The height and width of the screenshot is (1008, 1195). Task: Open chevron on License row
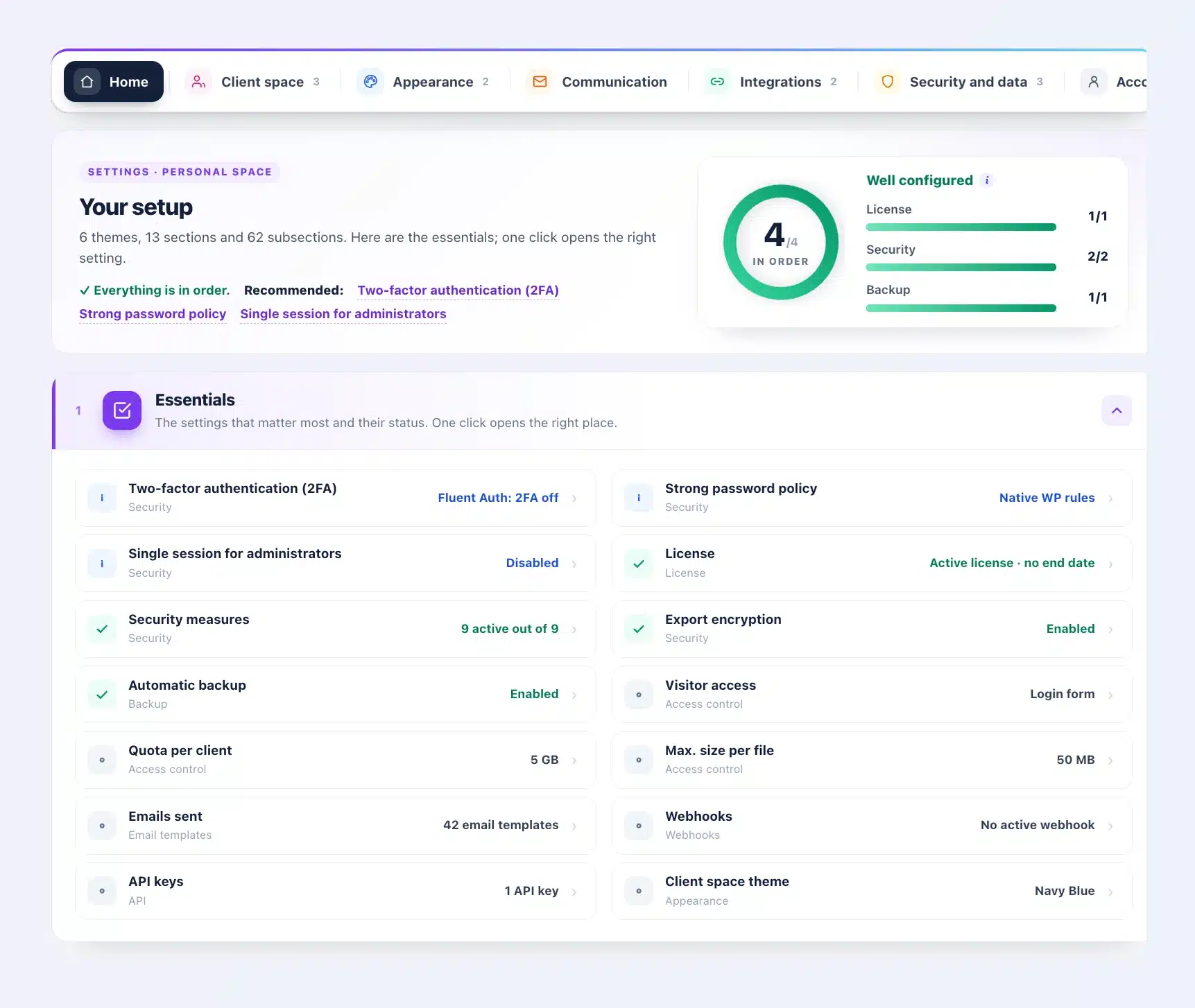click(x=1111, y=564)
